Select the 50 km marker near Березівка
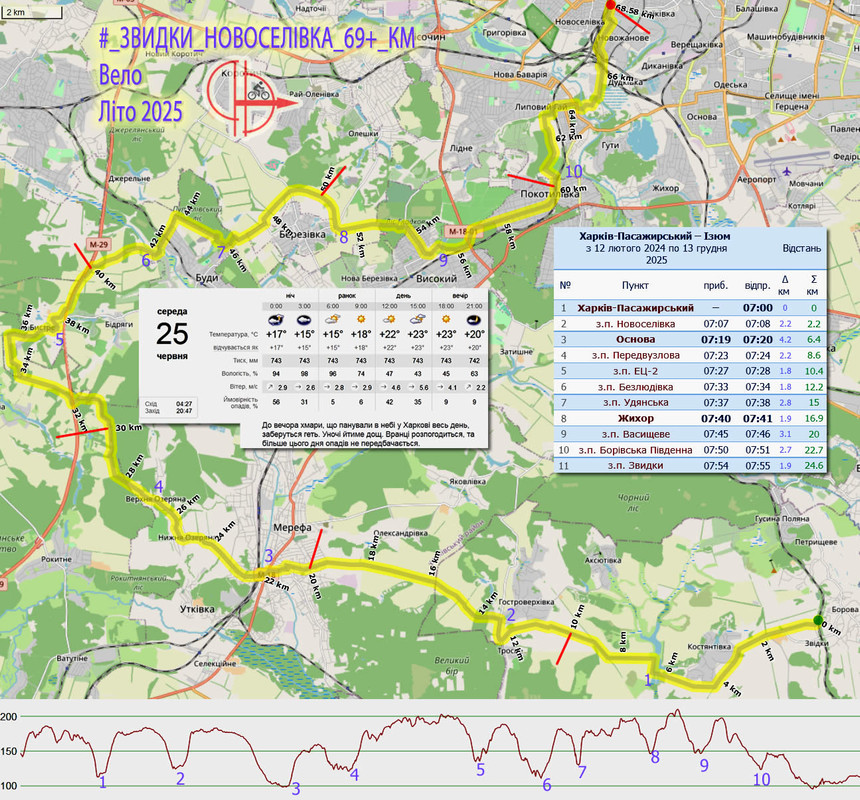The image size is (860, 800). 327,180
